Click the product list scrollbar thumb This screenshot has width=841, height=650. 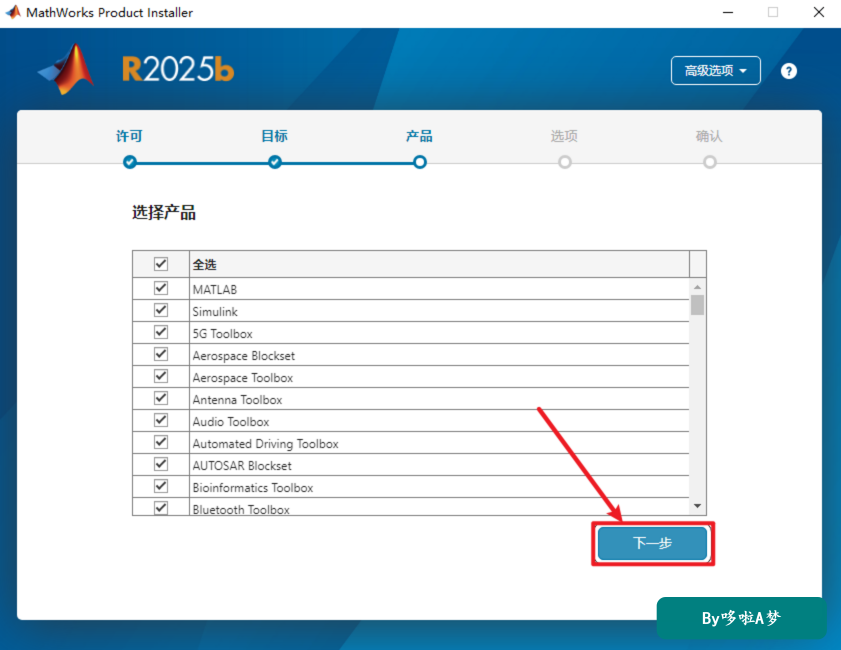tap(697, 306)
